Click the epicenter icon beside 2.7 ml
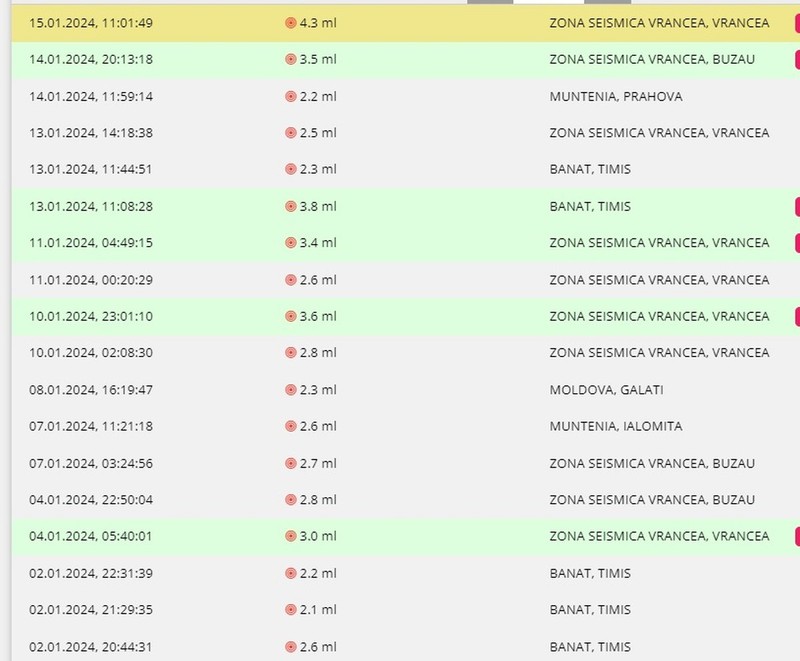Image resolution: width=800 pixels, height=661 pixels. pos(291,464)
